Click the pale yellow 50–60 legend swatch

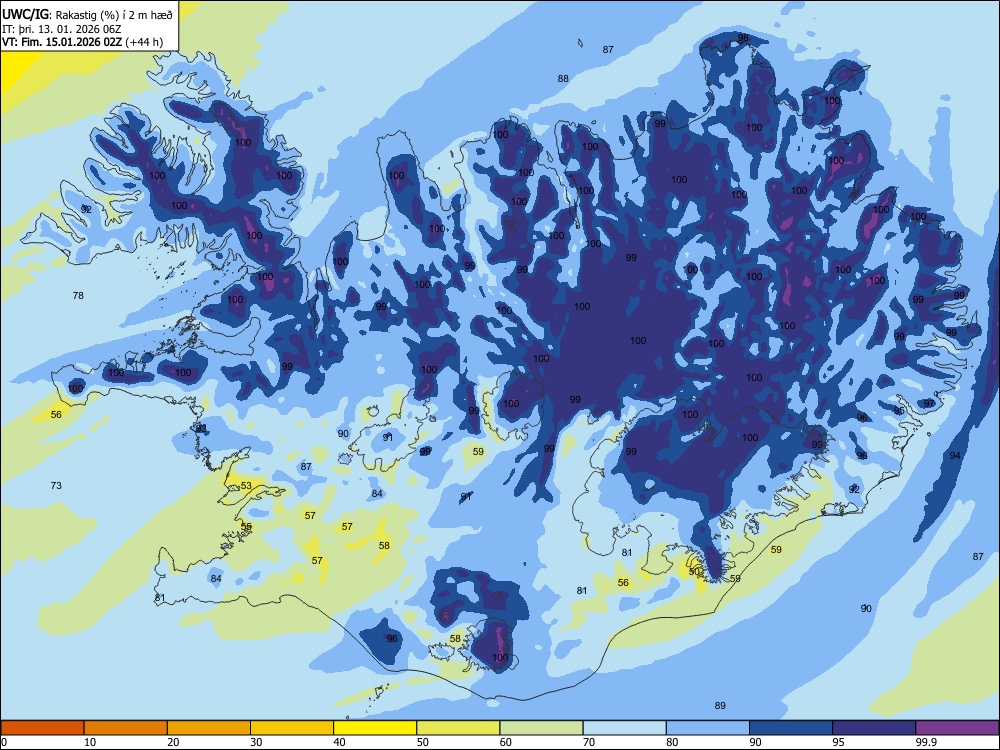pyautogui.click(x=459, y=728)
